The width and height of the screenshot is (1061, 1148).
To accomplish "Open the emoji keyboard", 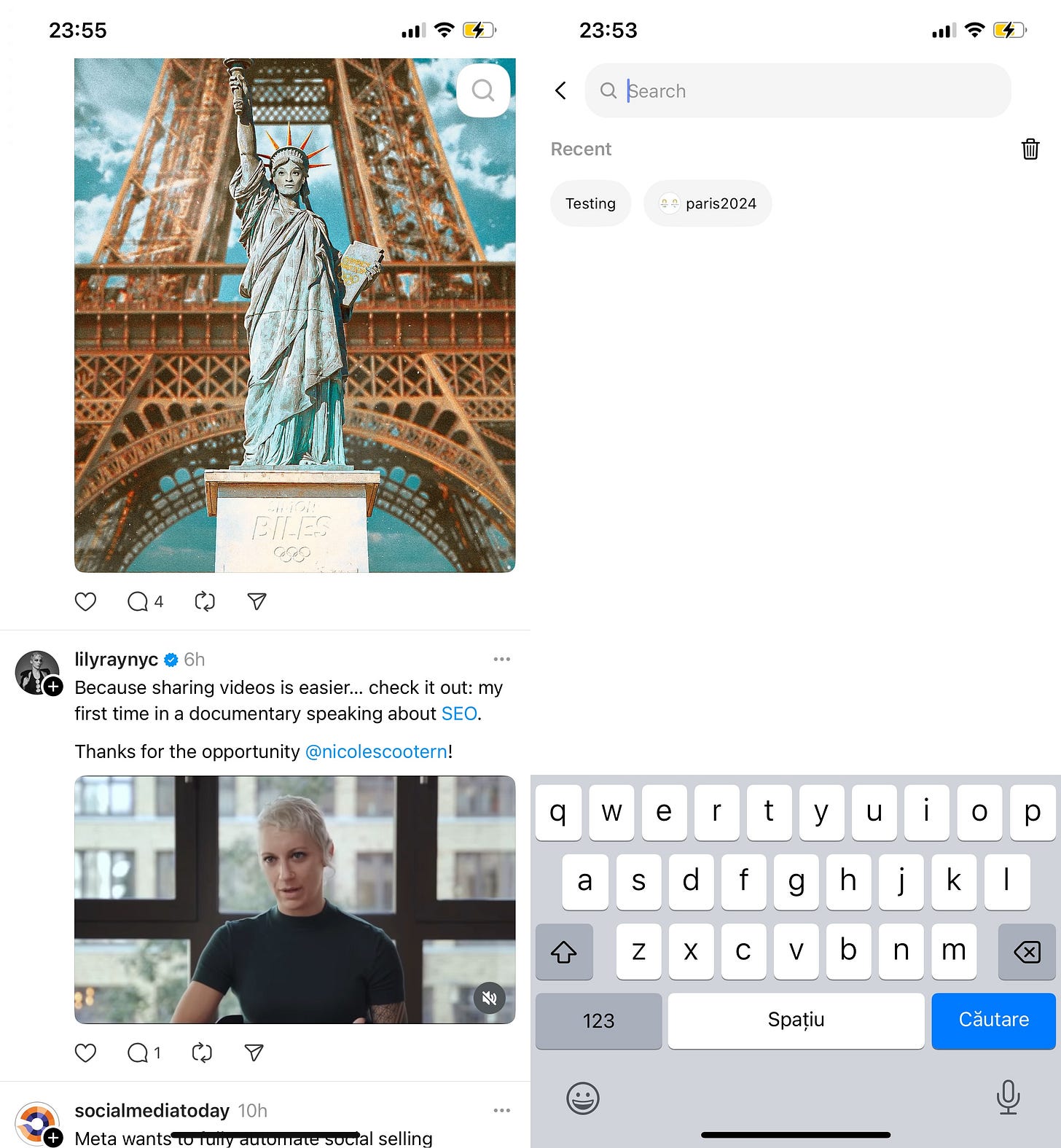I will tap(583, 1098).
